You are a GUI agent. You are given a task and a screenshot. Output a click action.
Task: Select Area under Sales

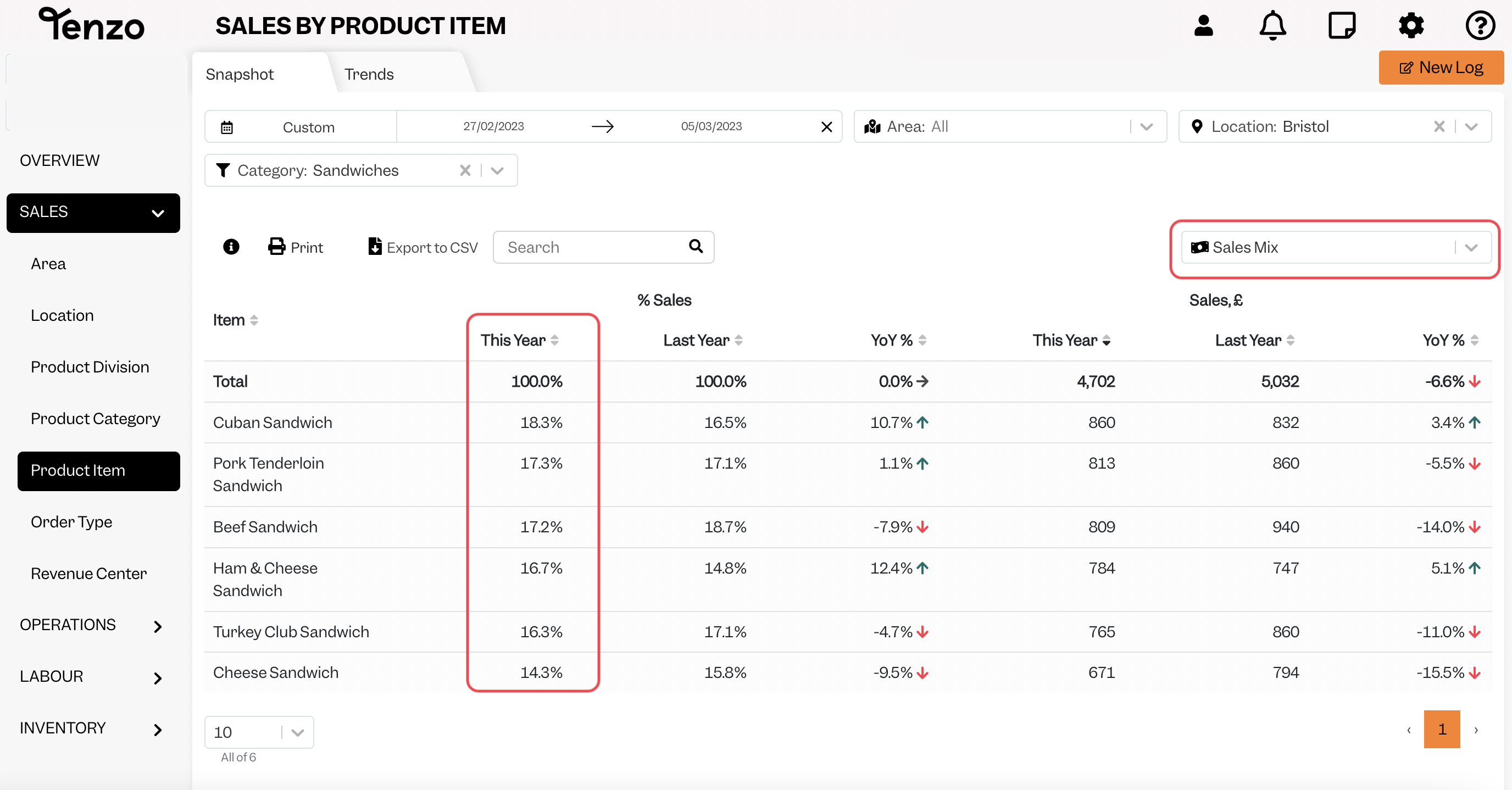coord(48,264)
